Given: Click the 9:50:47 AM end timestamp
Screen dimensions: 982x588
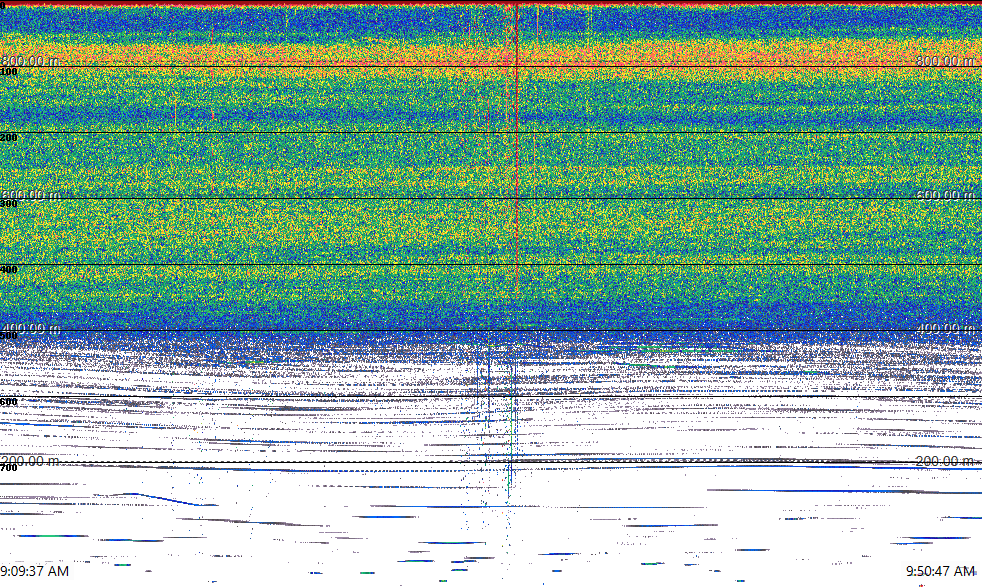Looking at the screenshot, I should 940,571.
